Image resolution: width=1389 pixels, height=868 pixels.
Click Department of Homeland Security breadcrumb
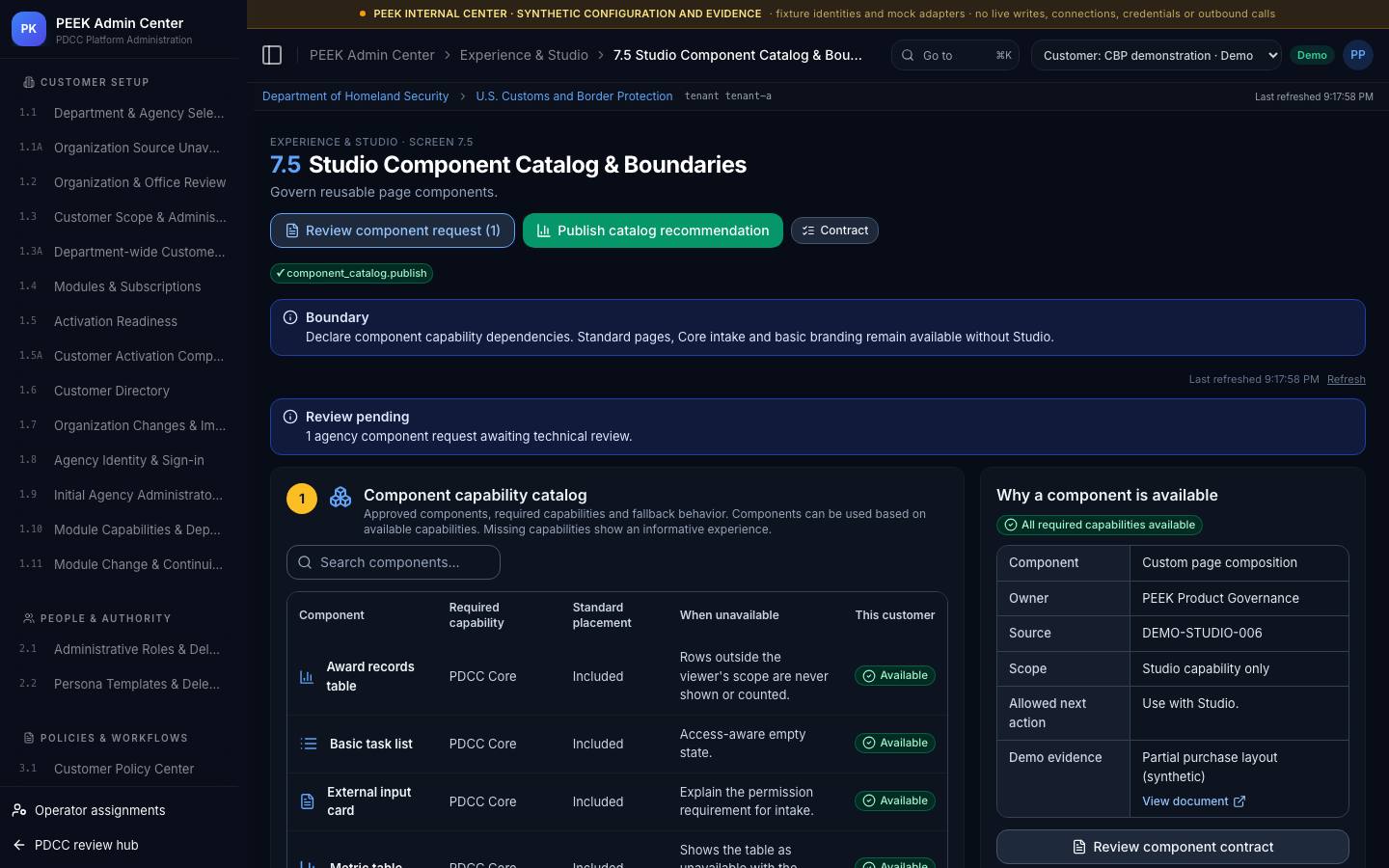click(x=355, y=96)
